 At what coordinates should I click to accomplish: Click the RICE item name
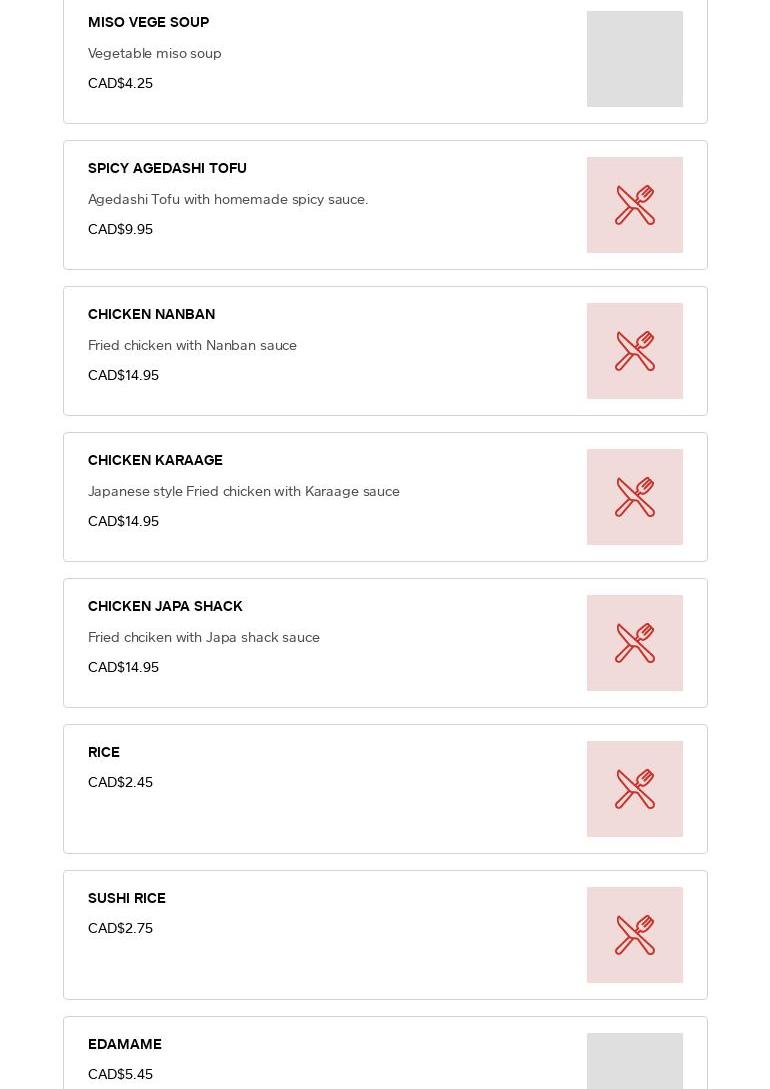104,752
